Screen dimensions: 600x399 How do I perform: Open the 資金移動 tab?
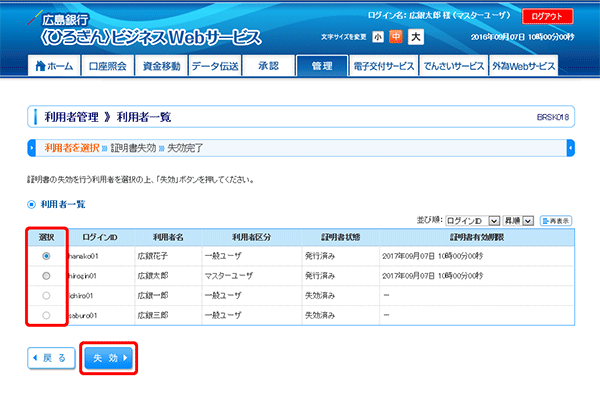(x=161, y=66)
